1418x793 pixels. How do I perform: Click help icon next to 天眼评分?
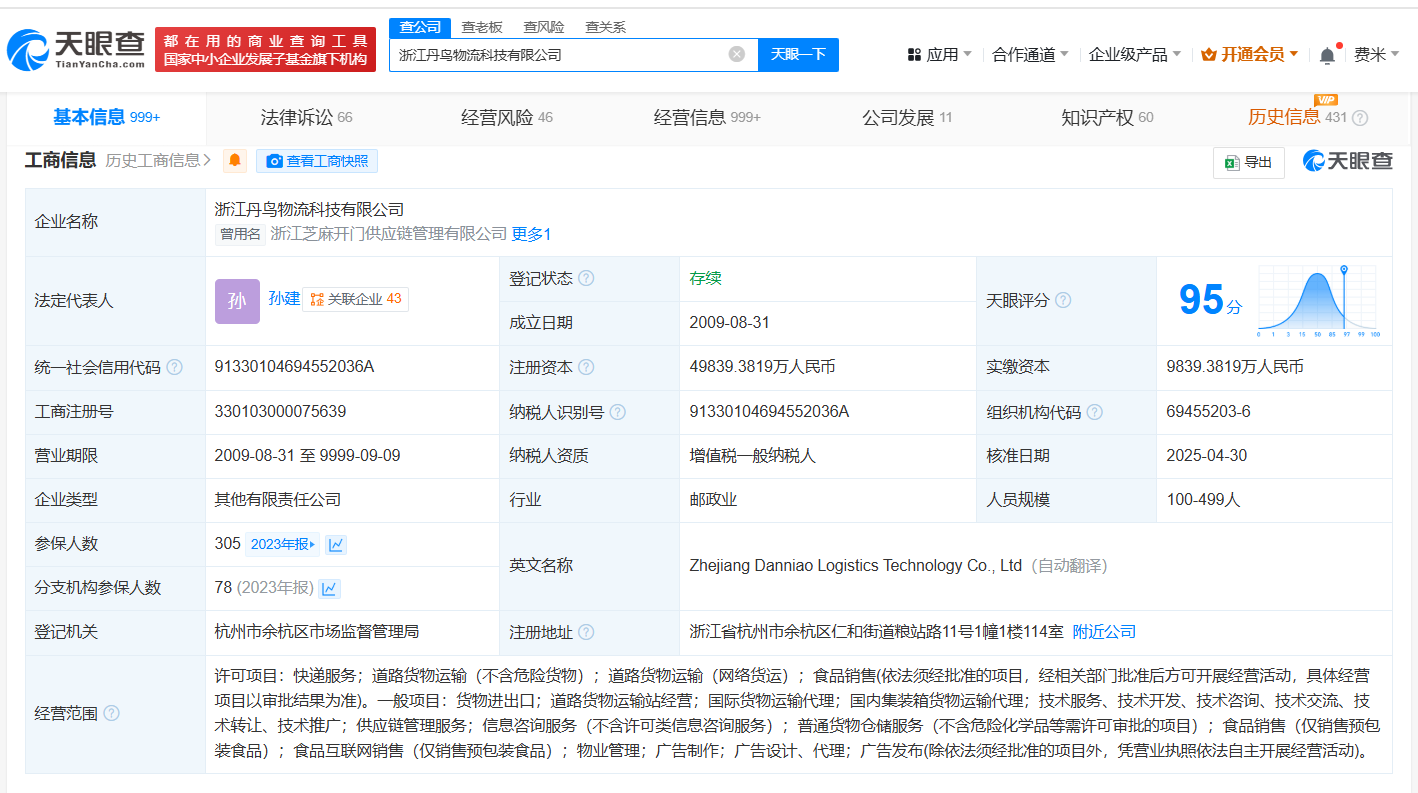(x=1063, y=300)
